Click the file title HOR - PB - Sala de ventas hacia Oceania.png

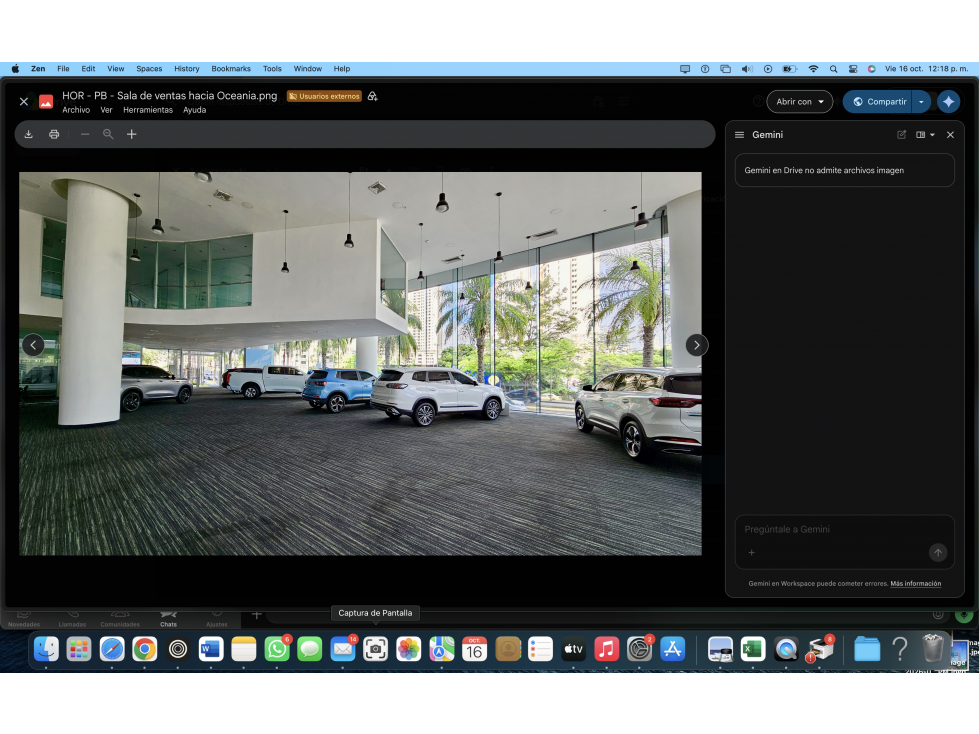tap(169, 95)
